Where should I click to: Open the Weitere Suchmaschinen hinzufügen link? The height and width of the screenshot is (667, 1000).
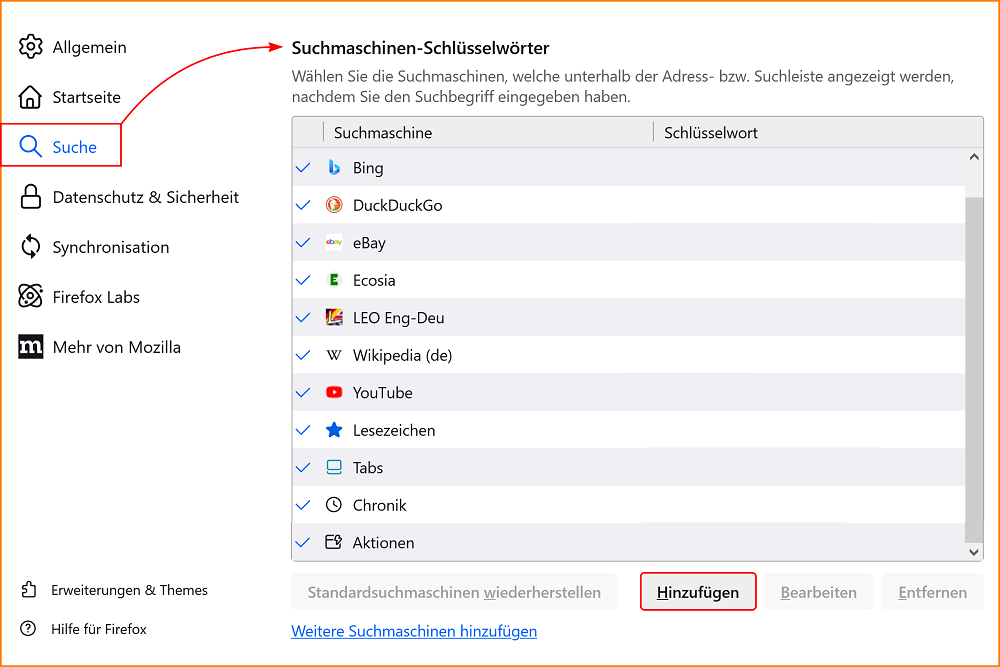(414, 631)
